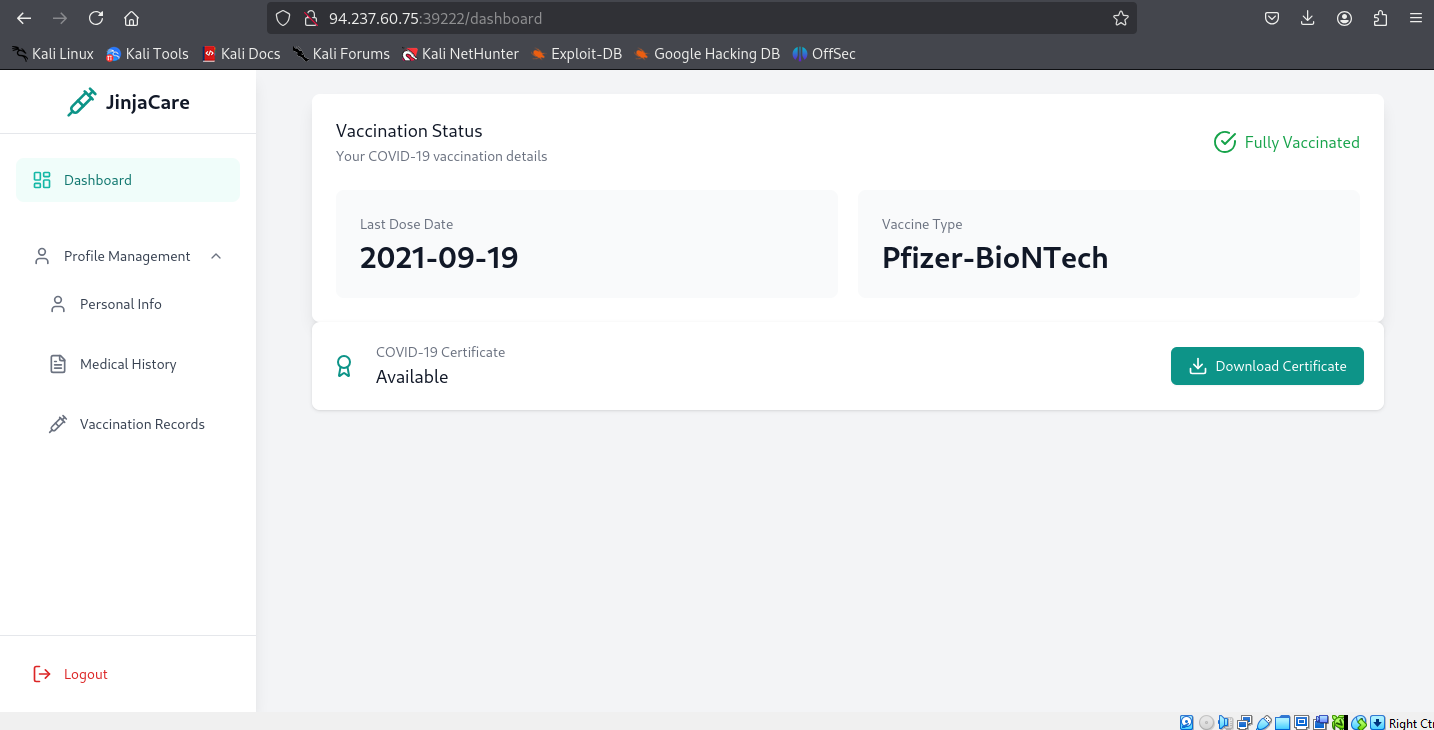The image size is (1434, 730).
Task: Bookmark this page with star icon
Action: pos(1121,18)
